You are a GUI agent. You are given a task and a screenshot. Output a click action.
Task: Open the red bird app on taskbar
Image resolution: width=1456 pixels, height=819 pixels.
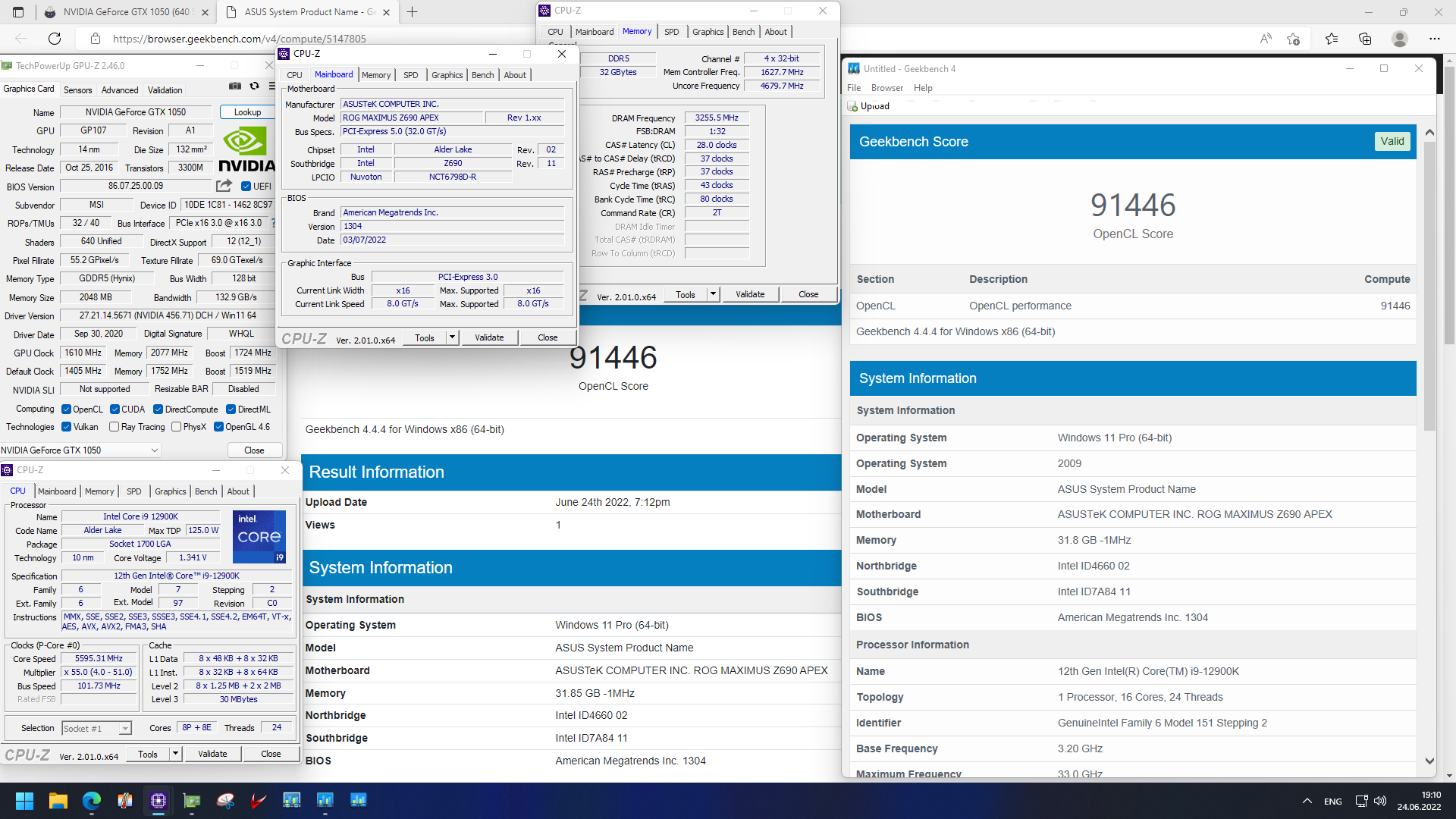click(x=259, y=801)
